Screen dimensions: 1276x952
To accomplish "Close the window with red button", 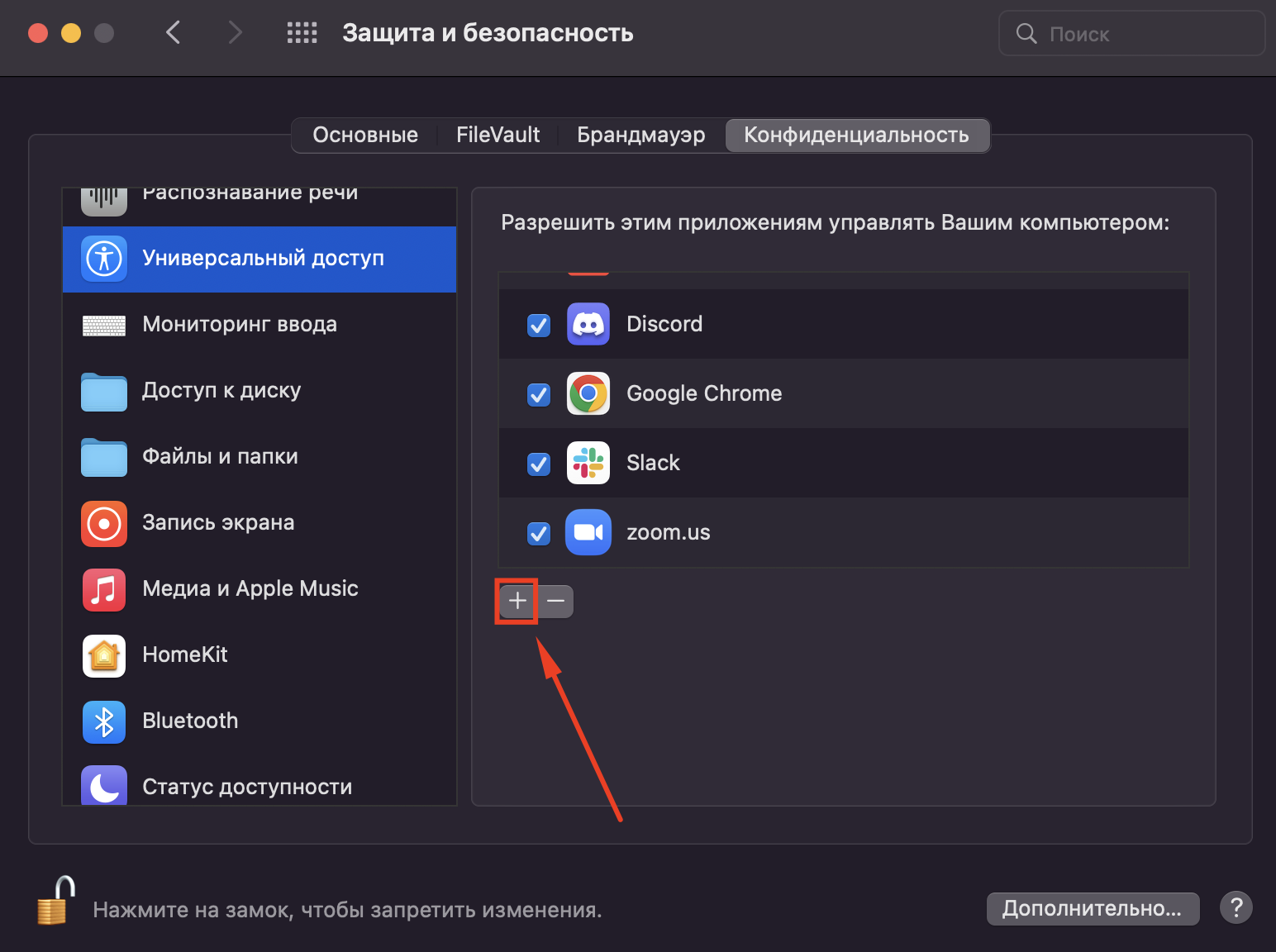I will [x=38, y=33].
